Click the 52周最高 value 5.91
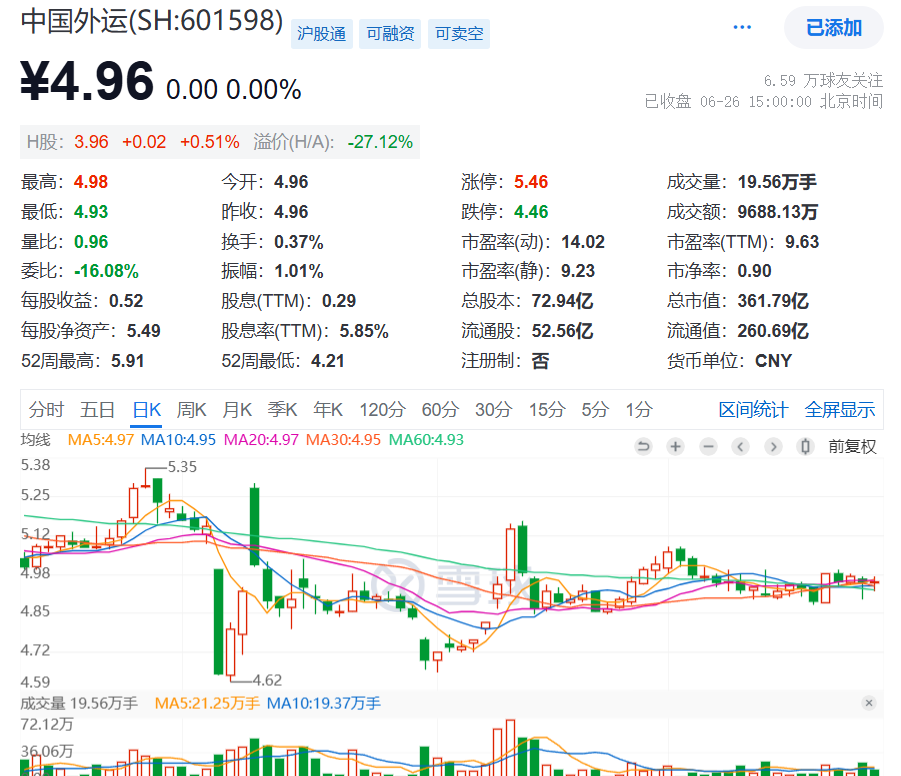This screenshot has width=901, height=776. tap(128, 361)
